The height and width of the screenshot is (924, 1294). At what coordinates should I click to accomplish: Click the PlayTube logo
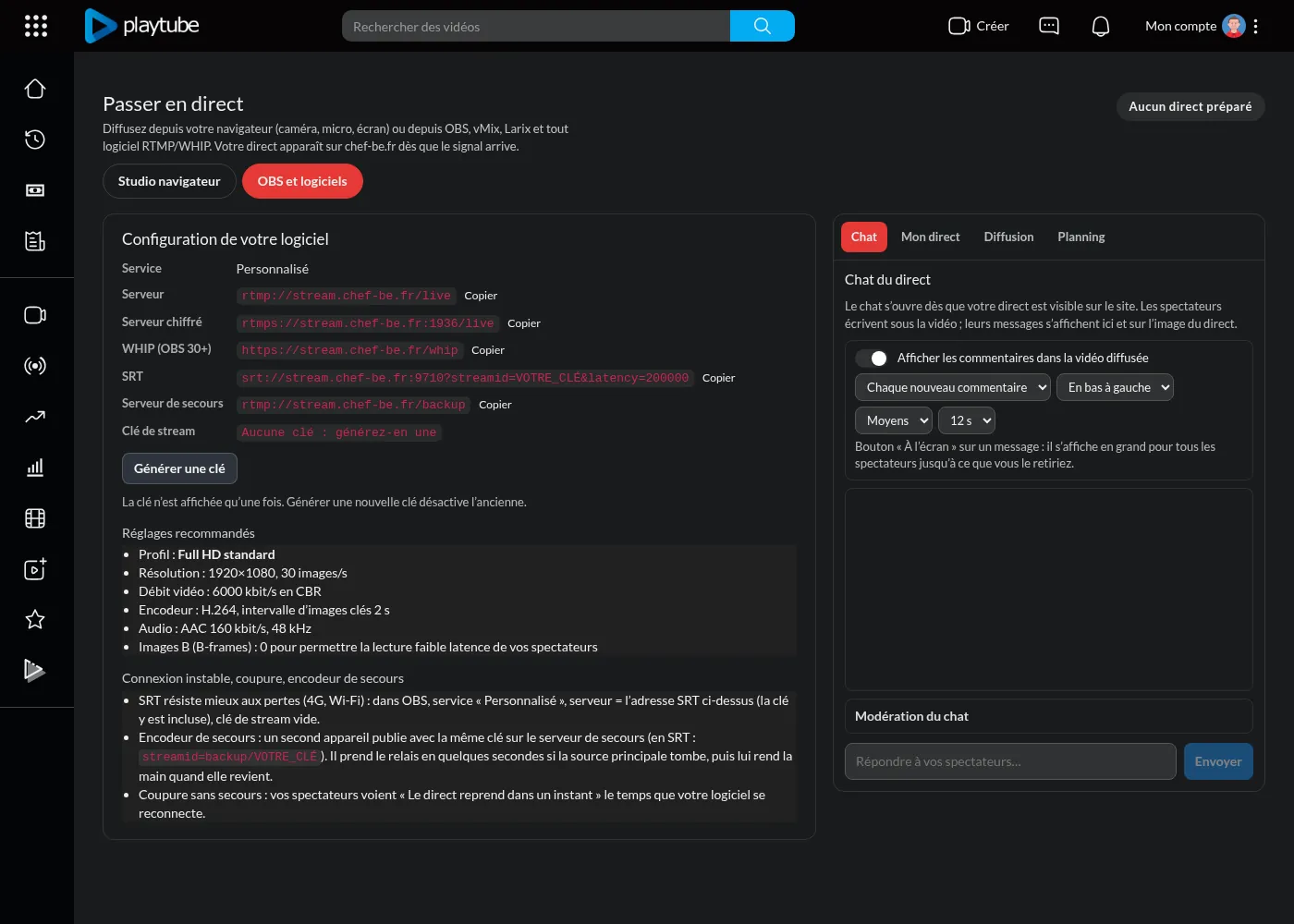coord(142,26)
